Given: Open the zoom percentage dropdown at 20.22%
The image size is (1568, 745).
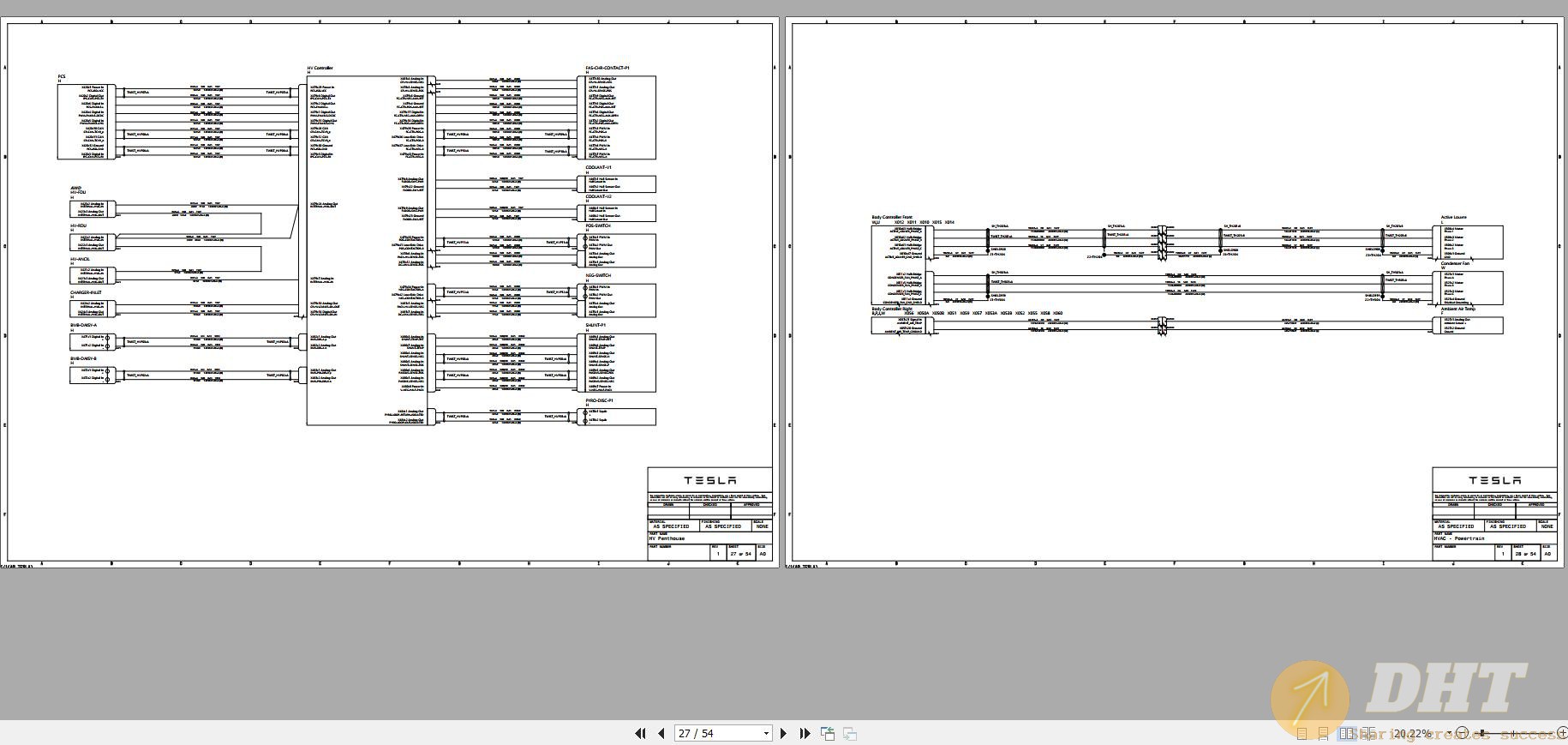Looking at the screenshot, I should click(1449, 733).
